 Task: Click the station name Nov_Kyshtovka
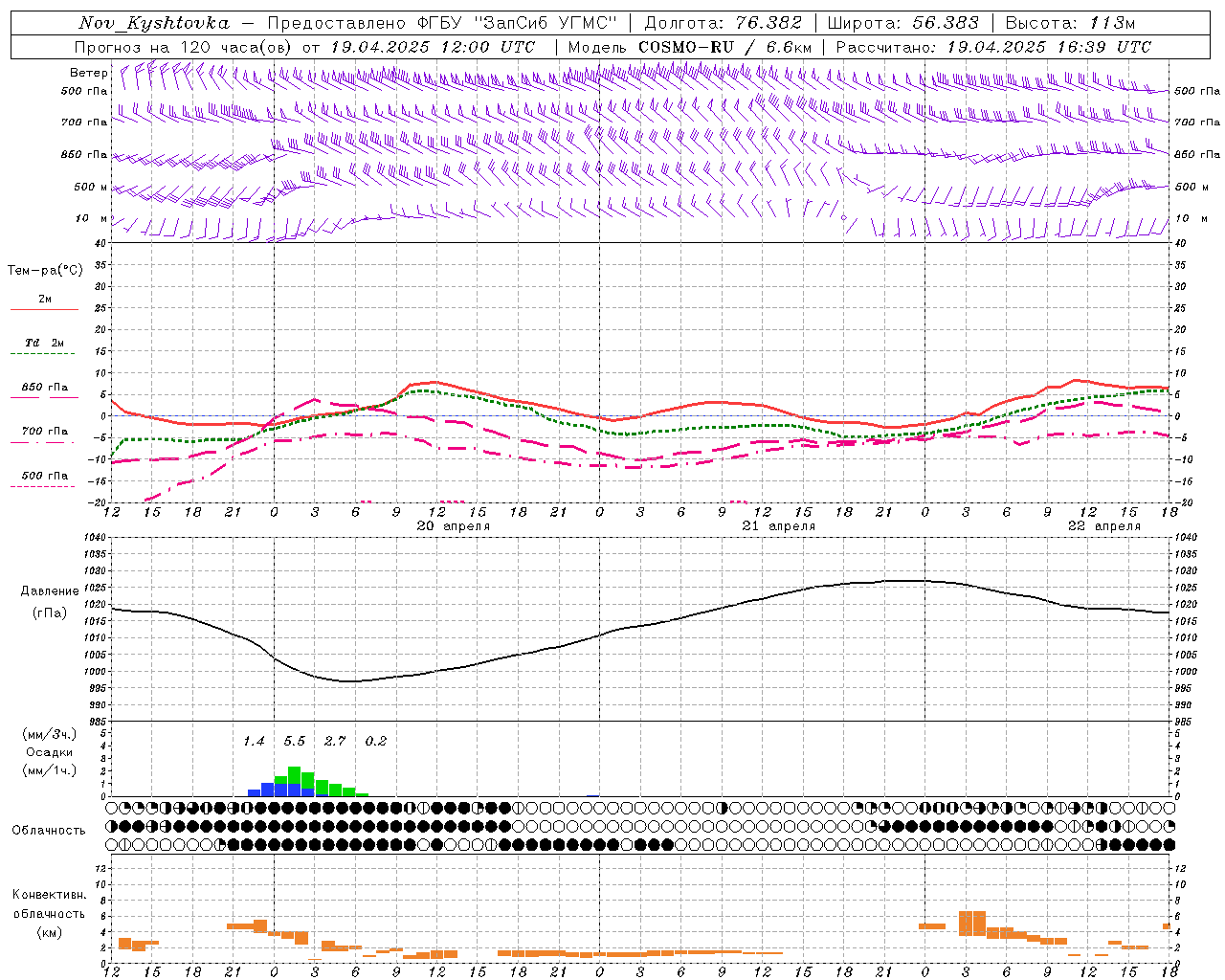click(154, 23)
